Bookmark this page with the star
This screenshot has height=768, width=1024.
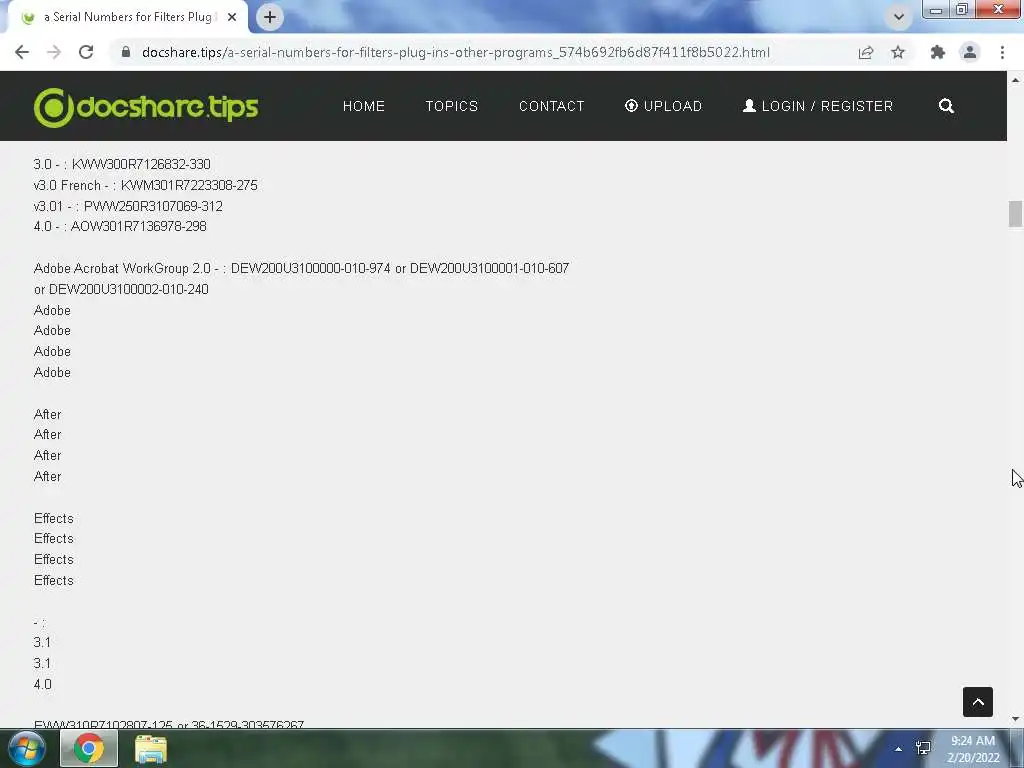click(x=898, y=52)
